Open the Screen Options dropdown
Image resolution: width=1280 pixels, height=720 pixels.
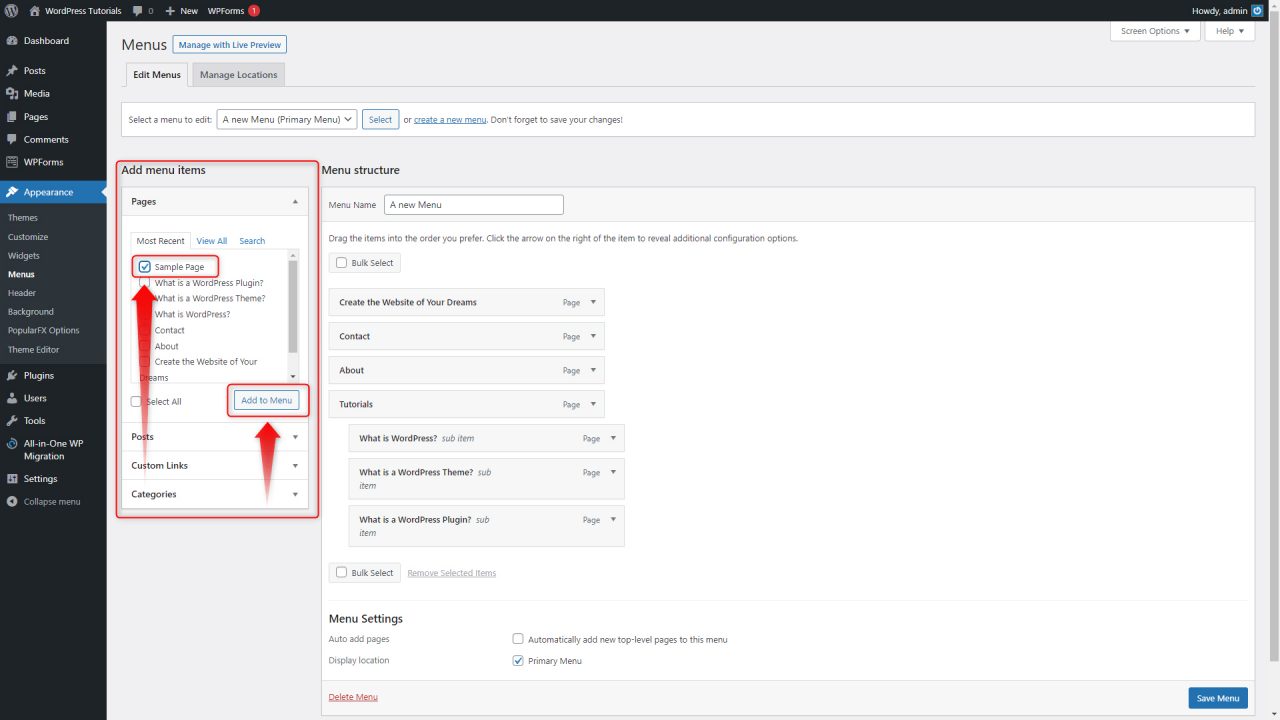1155,31
